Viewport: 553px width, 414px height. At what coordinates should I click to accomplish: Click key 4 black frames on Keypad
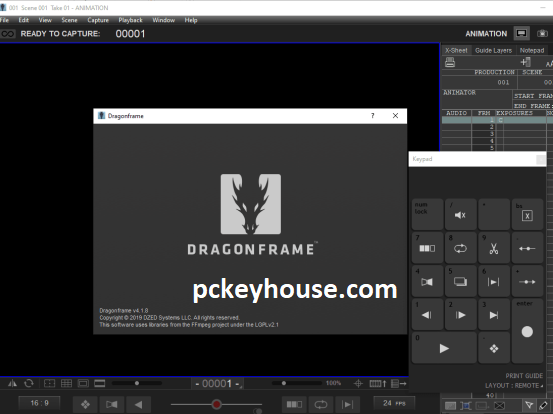427,281
